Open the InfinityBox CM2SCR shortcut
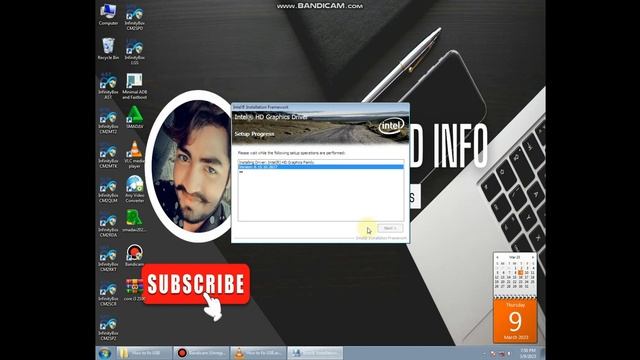The height and width of the screenshot is (360, 640). [108, 293]
